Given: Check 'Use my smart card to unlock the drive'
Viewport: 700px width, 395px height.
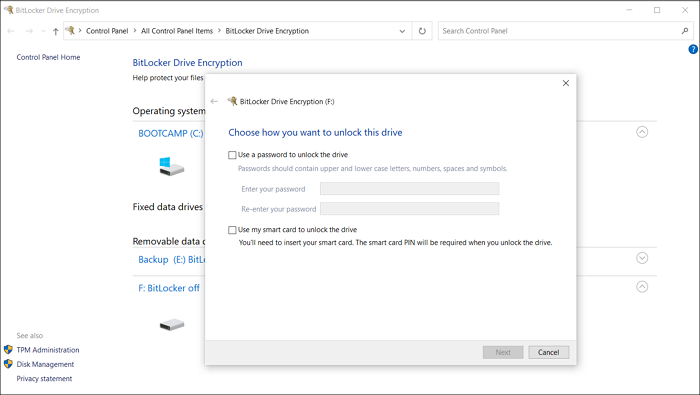Looking at the screenshot, I should tap(232, 230).
